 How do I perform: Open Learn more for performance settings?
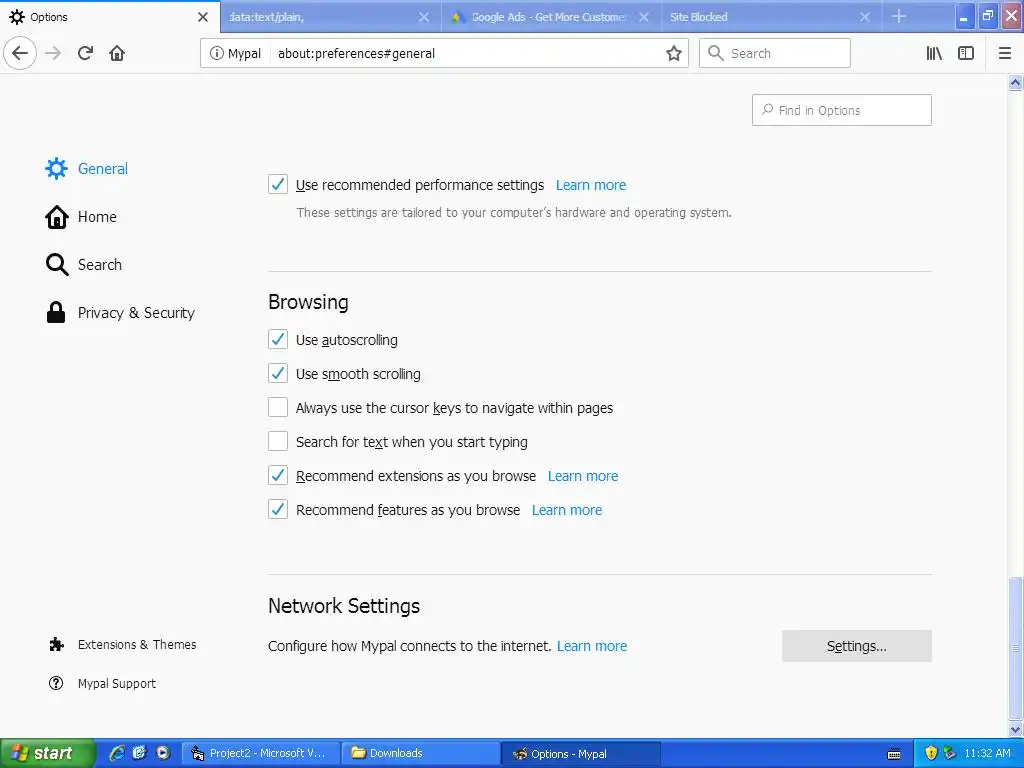pyautogui.click(x=590, y=185)
